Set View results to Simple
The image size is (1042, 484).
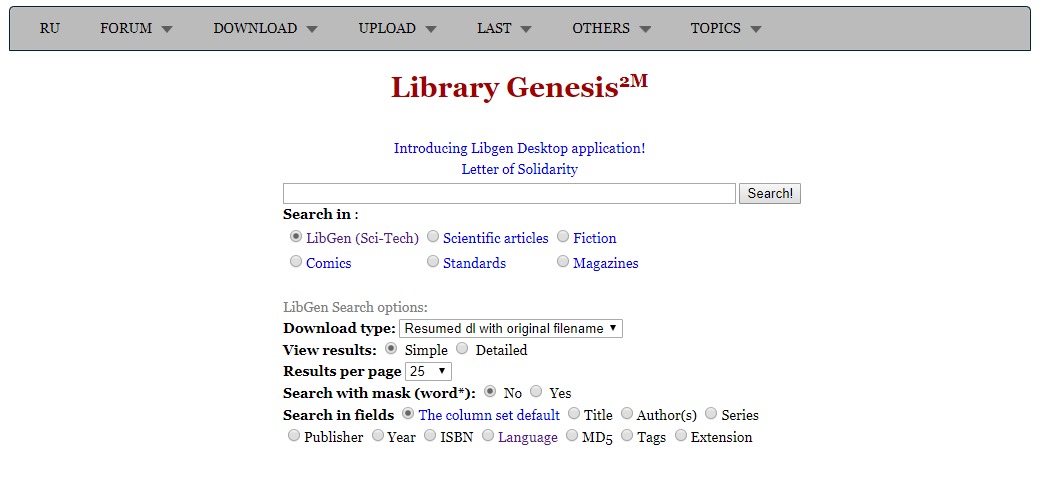click(x=391, y=348)
